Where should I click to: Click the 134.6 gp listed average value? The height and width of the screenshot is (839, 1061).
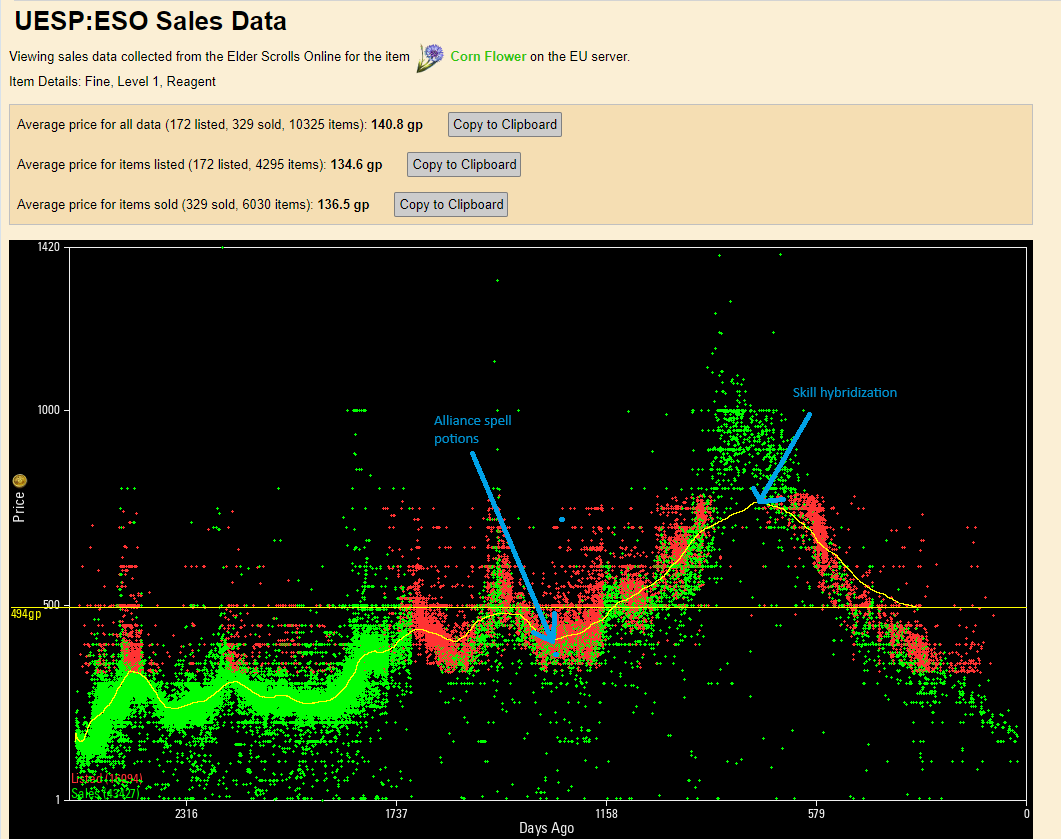[356, 164]
